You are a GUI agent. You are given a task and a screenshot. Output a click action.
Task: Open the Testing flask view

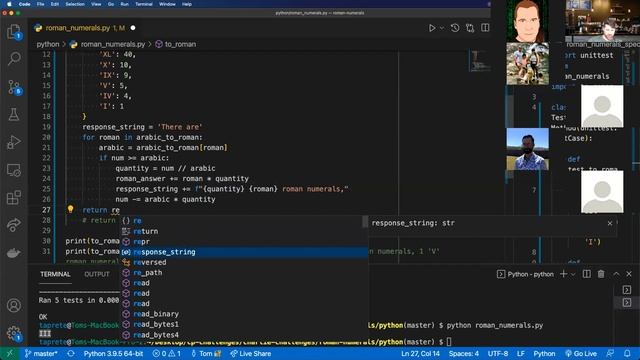[14, 115]
